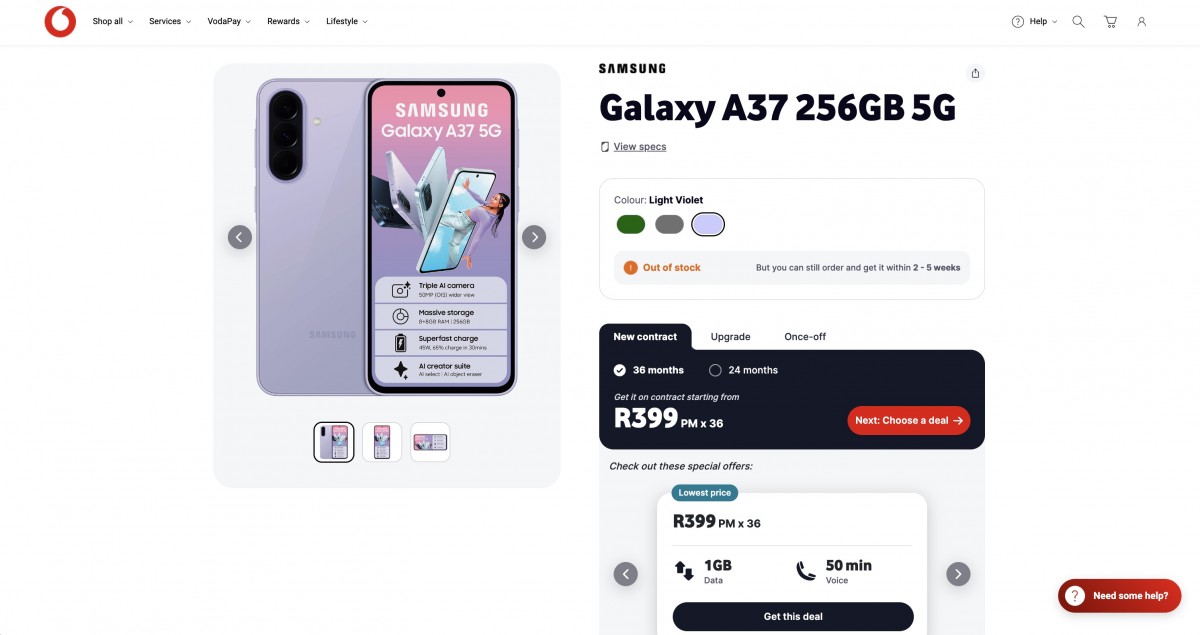Screen dimensions: 1200x635
Task: Expand the Services dropdown
Action: pyautogui.click(x=169, y=21)
